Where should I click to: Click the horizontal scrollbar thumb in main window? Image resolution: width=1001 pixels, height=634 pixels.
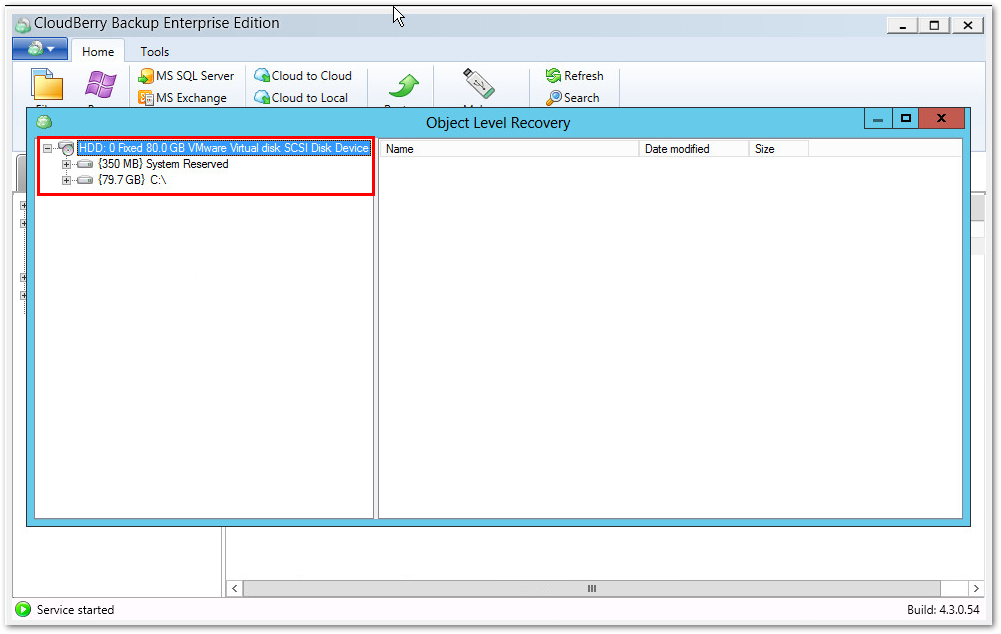click(x=591, y=588)
